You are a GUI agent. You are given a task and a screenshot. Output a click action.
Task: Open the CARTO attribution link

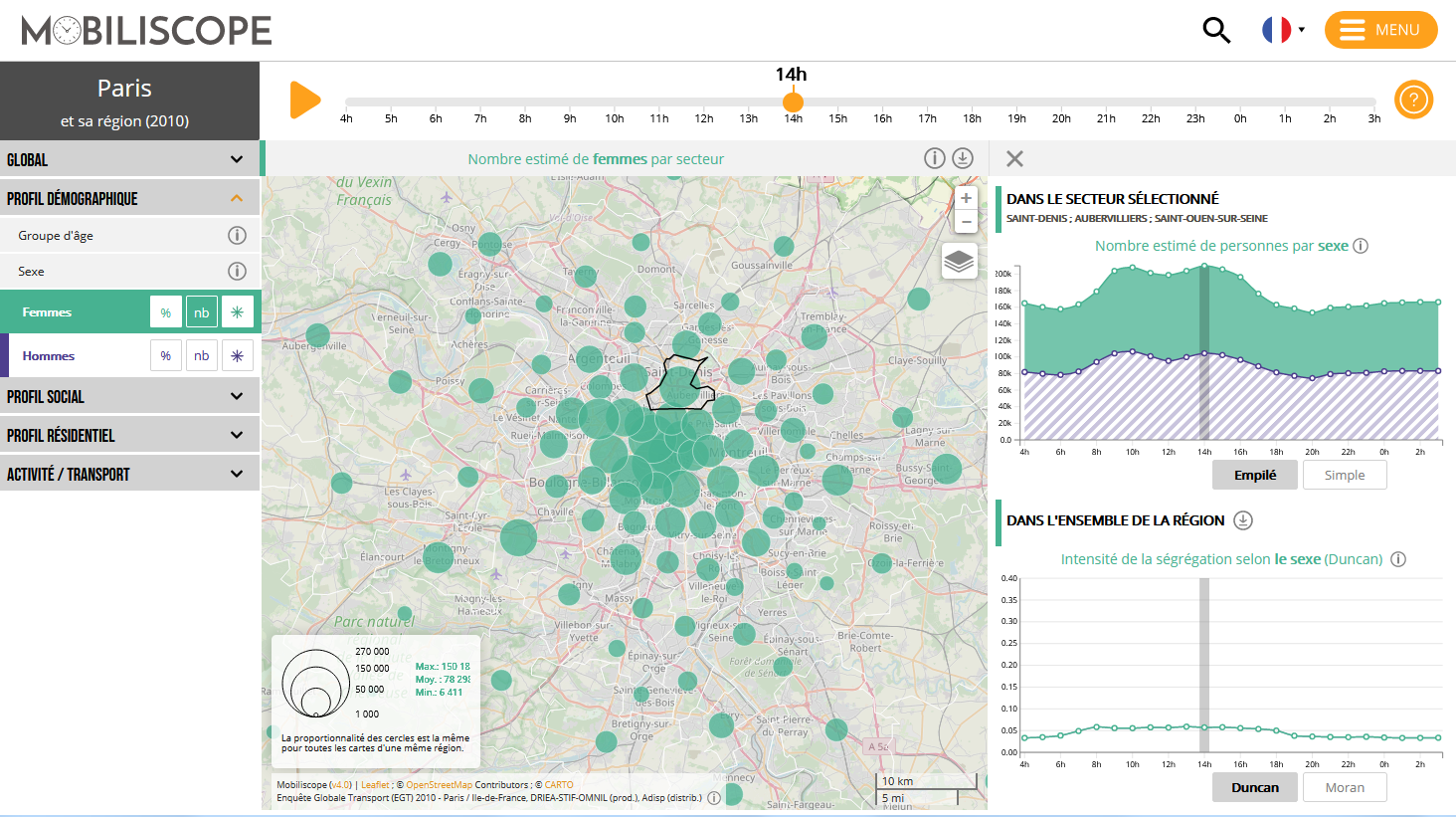[x=559, y=785]
